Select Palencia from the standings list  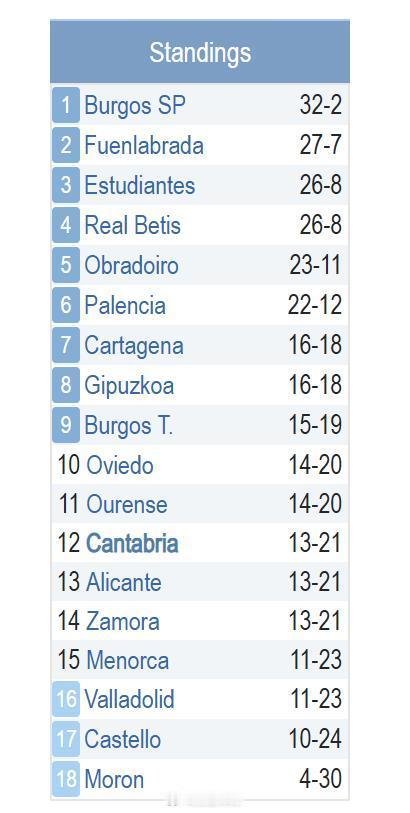point(125,305)
